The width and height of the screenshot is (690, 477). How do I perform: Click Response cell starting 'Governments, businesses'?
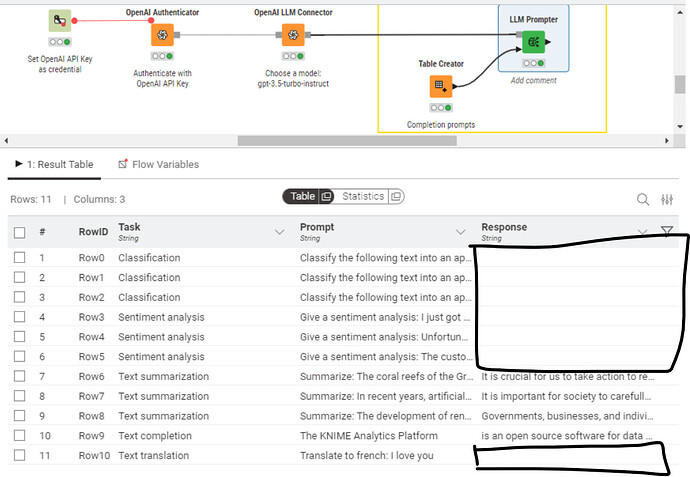[x=567, y=416]
